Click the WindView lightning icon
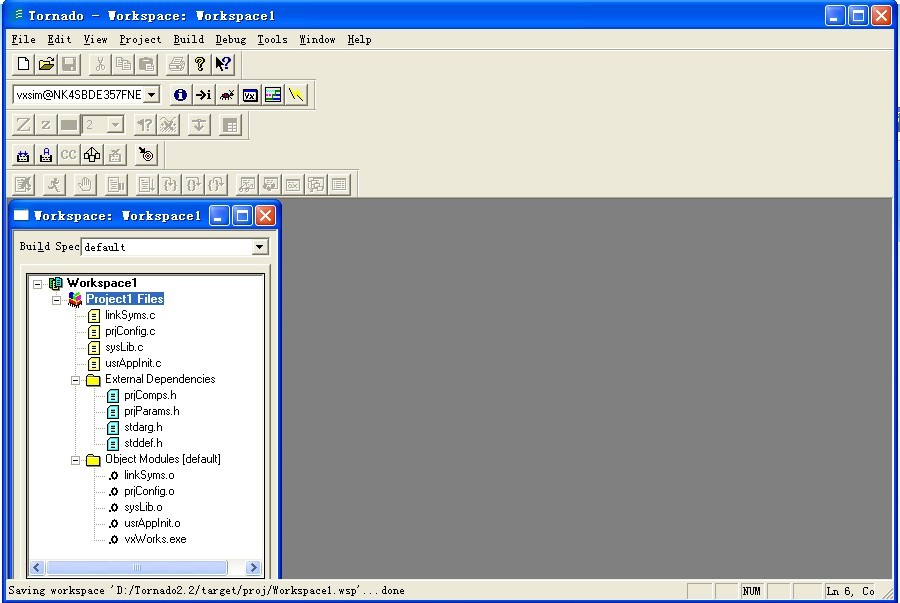The image size is (900, 603). pyautogui.click(x=296, y=95)
